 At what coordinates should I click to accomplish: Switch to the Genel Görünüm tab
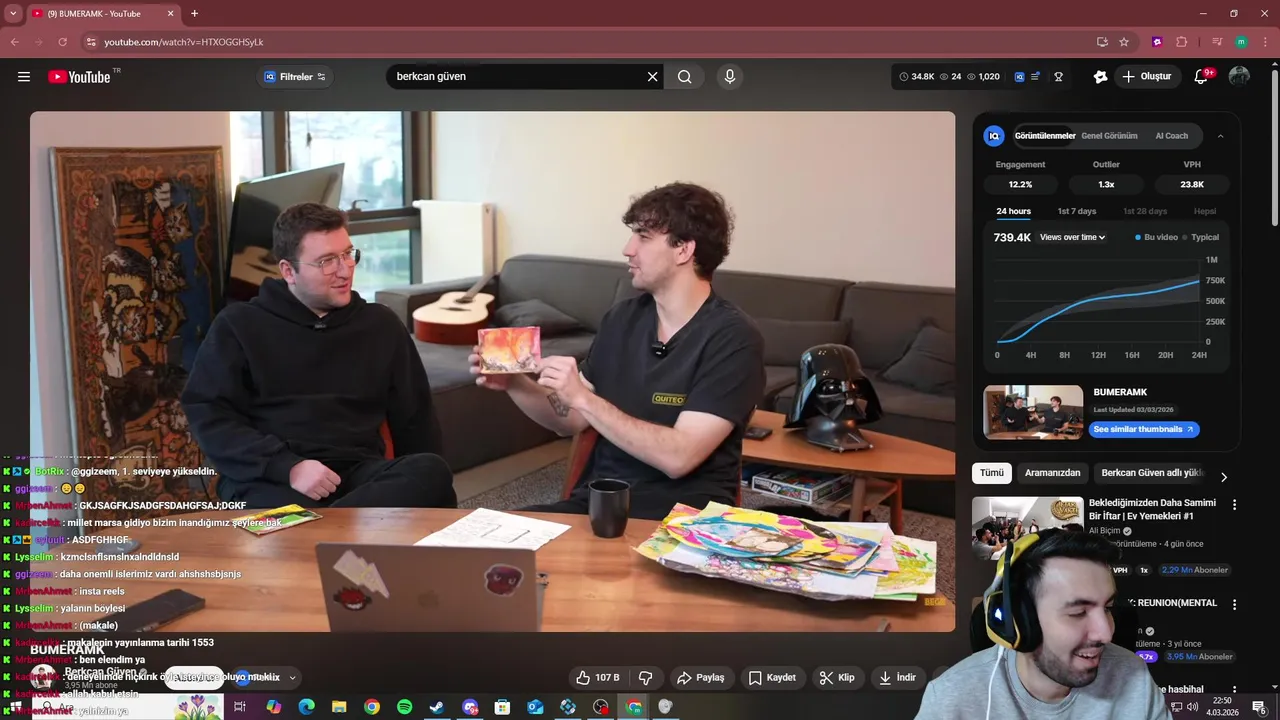[x=1109, y=136]
